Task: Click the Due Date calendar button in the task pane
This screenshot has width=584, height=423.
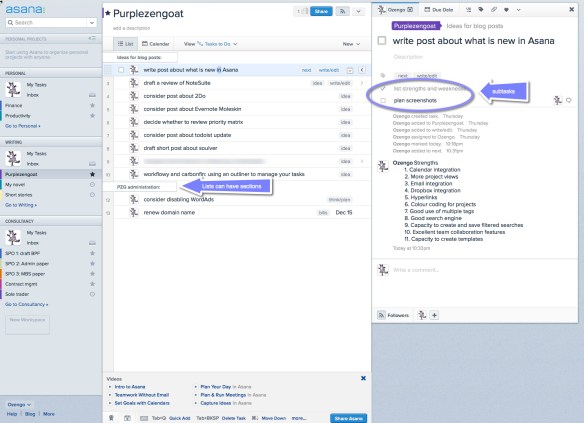Action: [439, 10]
